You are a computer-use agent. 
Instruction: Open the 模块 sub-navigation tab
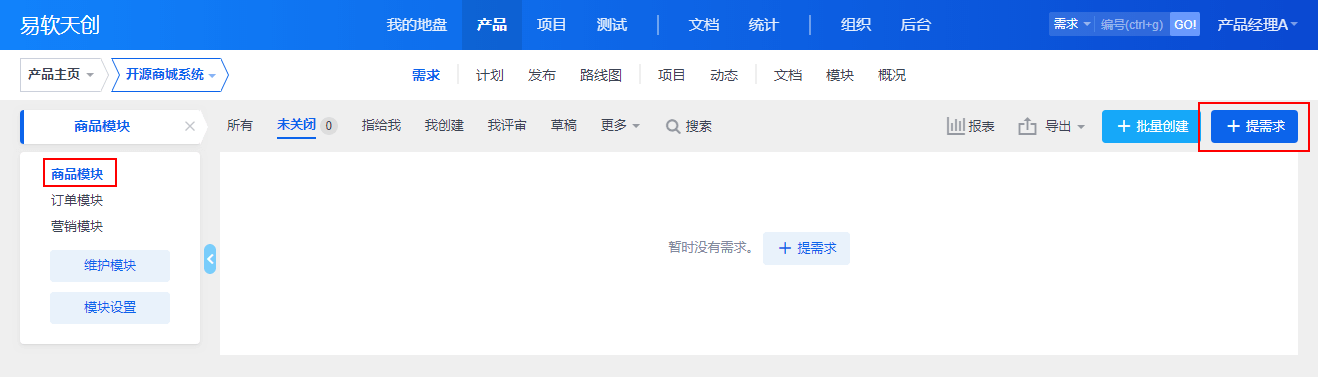click(840, 75)
